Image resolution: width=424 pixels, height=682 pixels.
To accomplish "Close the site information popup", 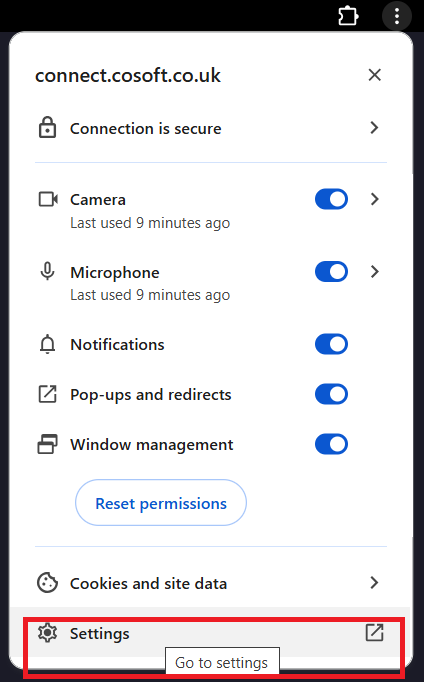I will pyautogui.click(x=374, y=75).
